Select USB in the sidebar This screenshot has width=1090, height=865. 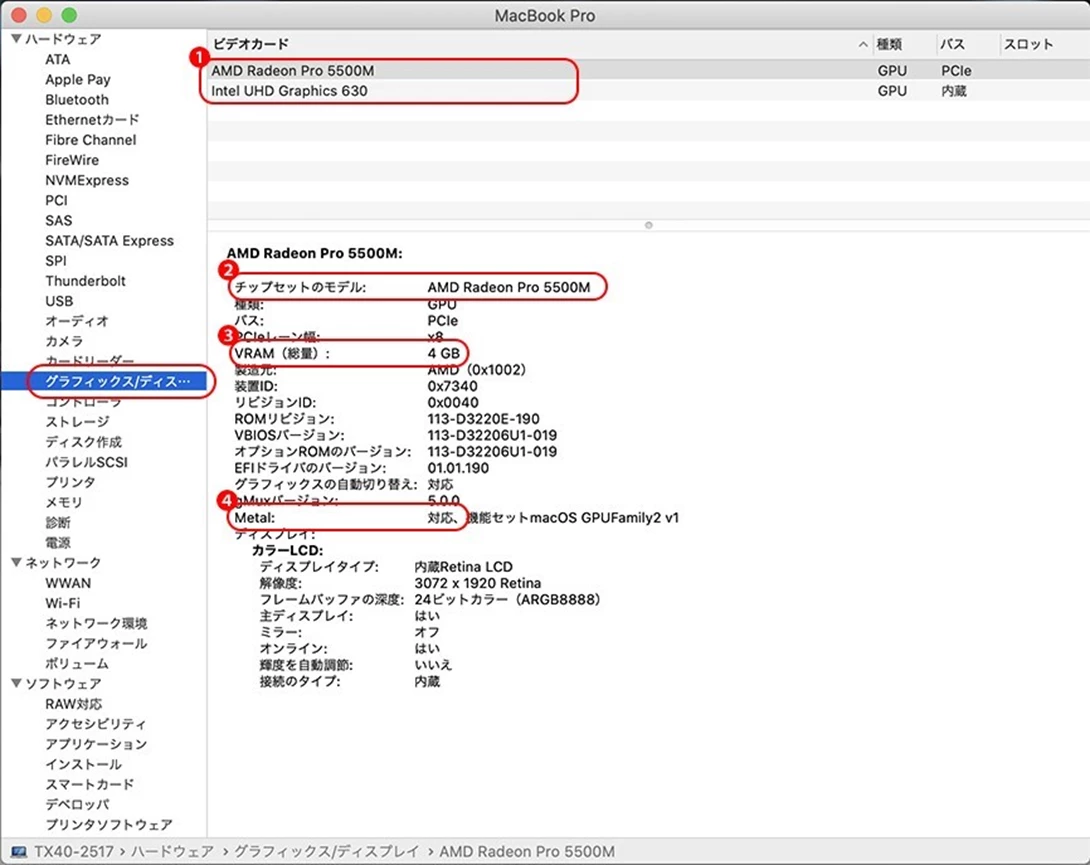coord(59,301)
